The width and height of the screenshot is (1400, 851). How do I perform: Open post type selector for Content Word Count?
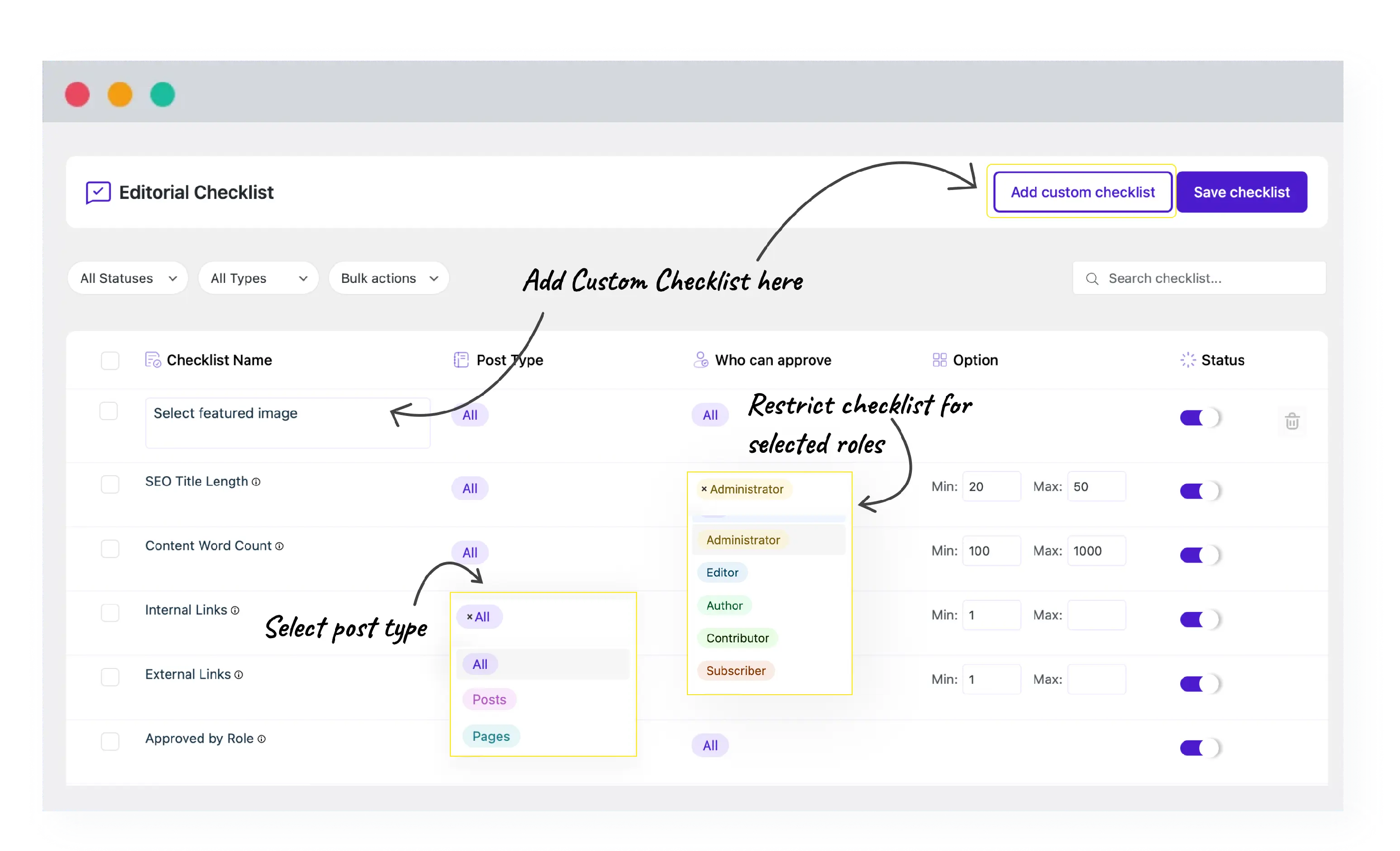[x=470, y=553]
